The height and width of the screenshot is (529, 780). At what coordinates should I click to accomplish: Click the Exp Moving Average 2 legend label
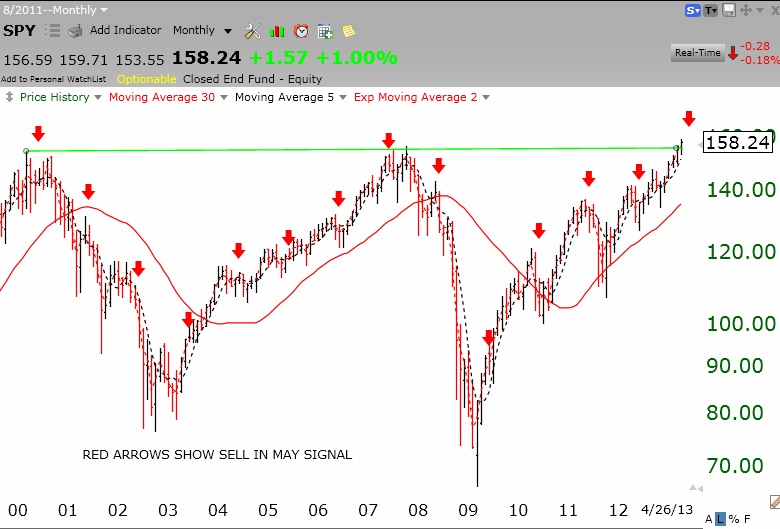point(415,97)
